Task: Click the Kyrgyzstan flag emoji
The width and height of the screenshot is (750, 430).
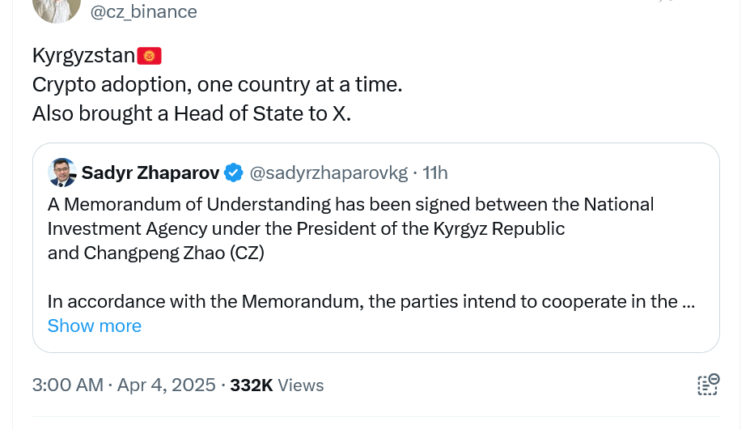Action: (x=149, y=56)
